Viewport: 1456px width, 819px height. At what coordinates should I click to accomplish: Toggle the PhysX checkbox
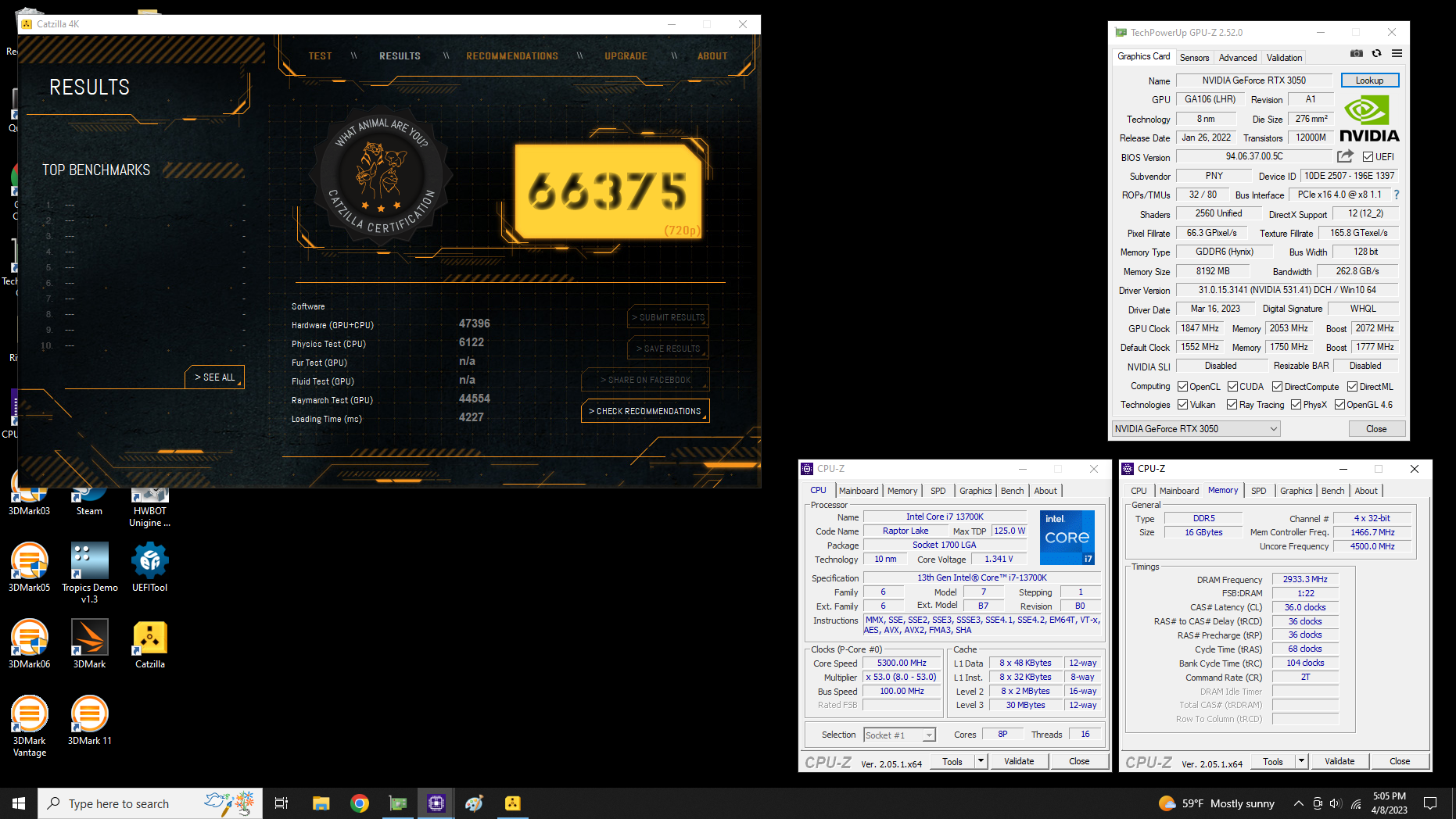click(1296, 405)
